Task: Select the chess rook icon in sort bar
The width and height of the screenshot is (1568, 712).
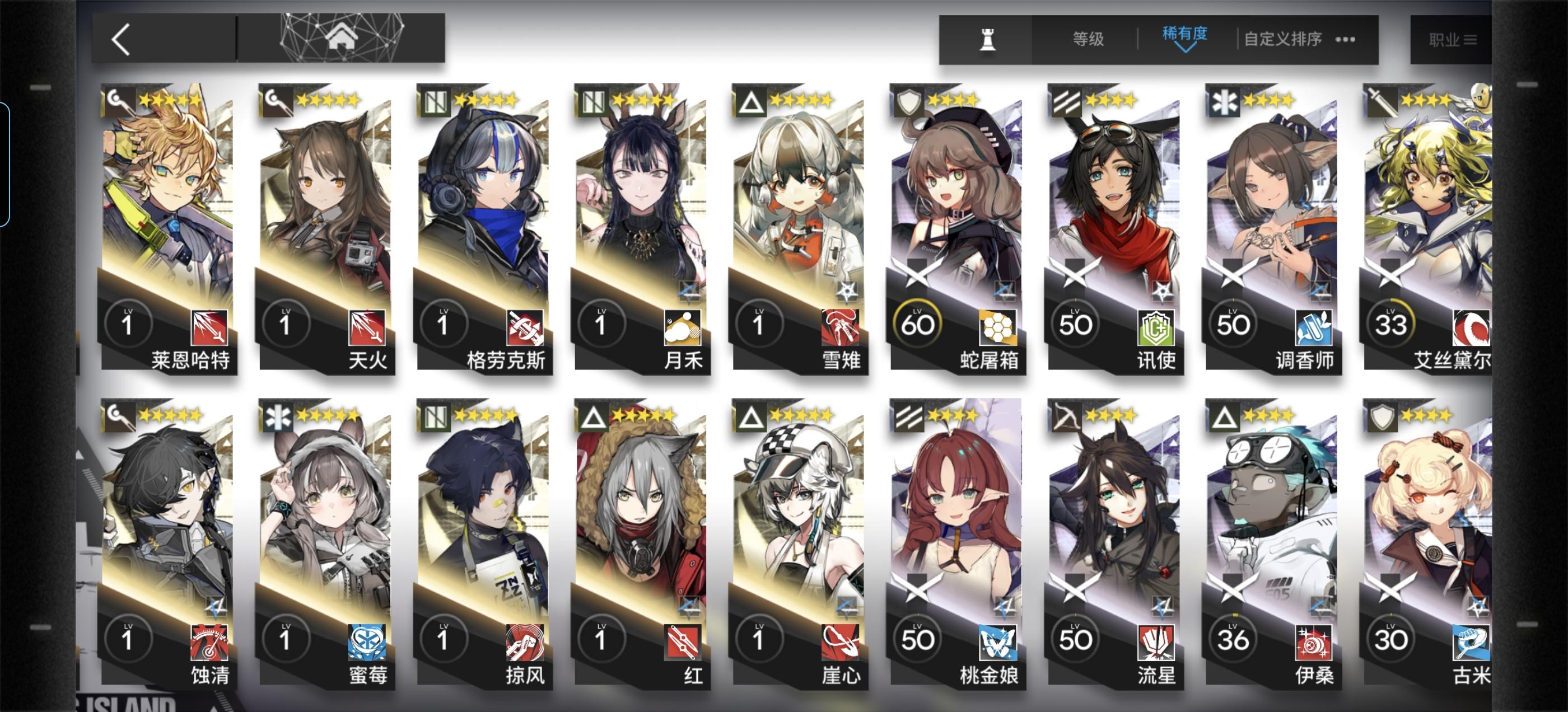Action: pyautogui.click(x=987, y=40)
